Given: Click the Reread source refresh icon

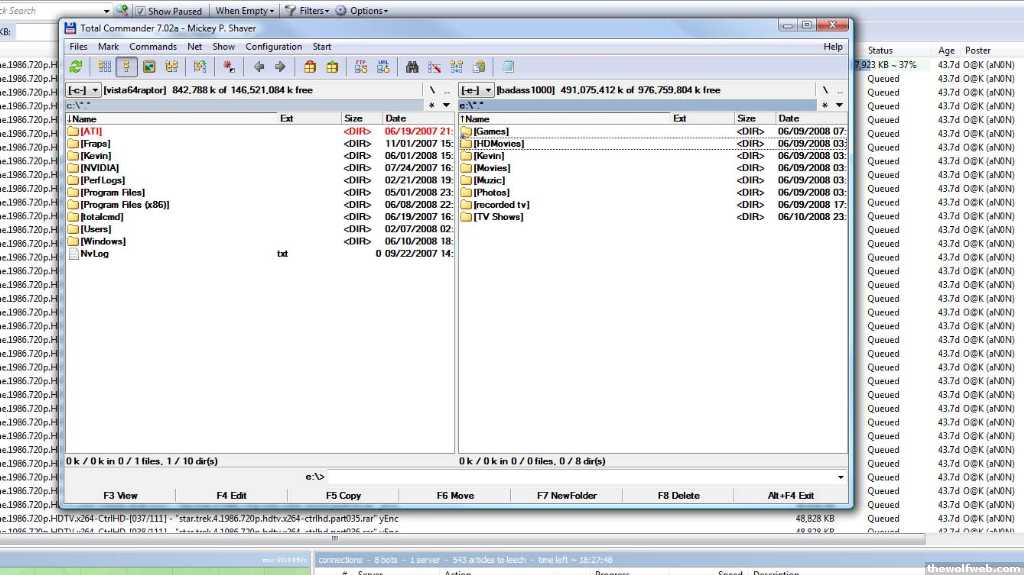Looking at the screenshot, I should (x=76, y=67).
